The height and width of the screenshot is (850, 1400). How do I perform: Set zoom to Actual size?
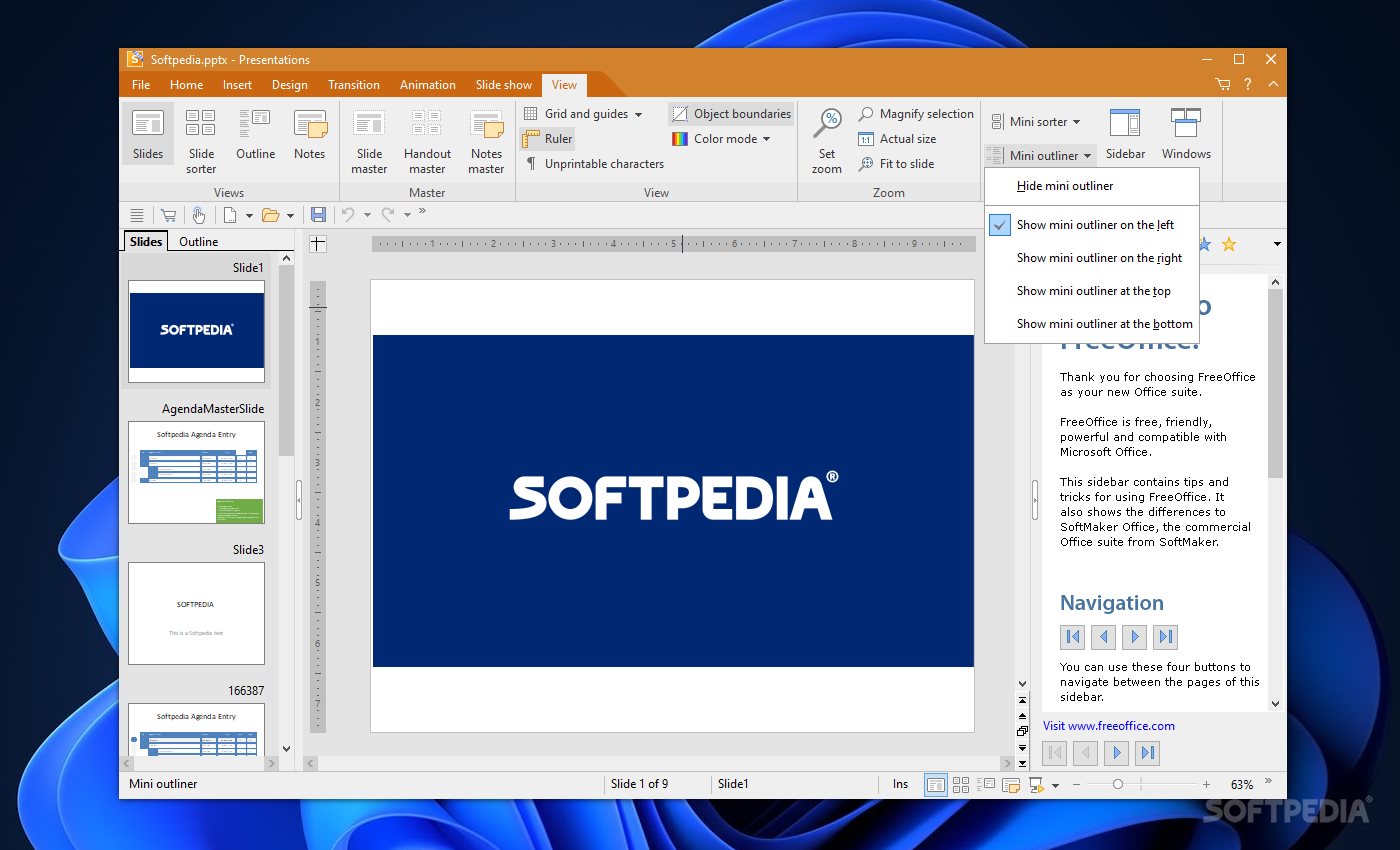tap(897, 139)
